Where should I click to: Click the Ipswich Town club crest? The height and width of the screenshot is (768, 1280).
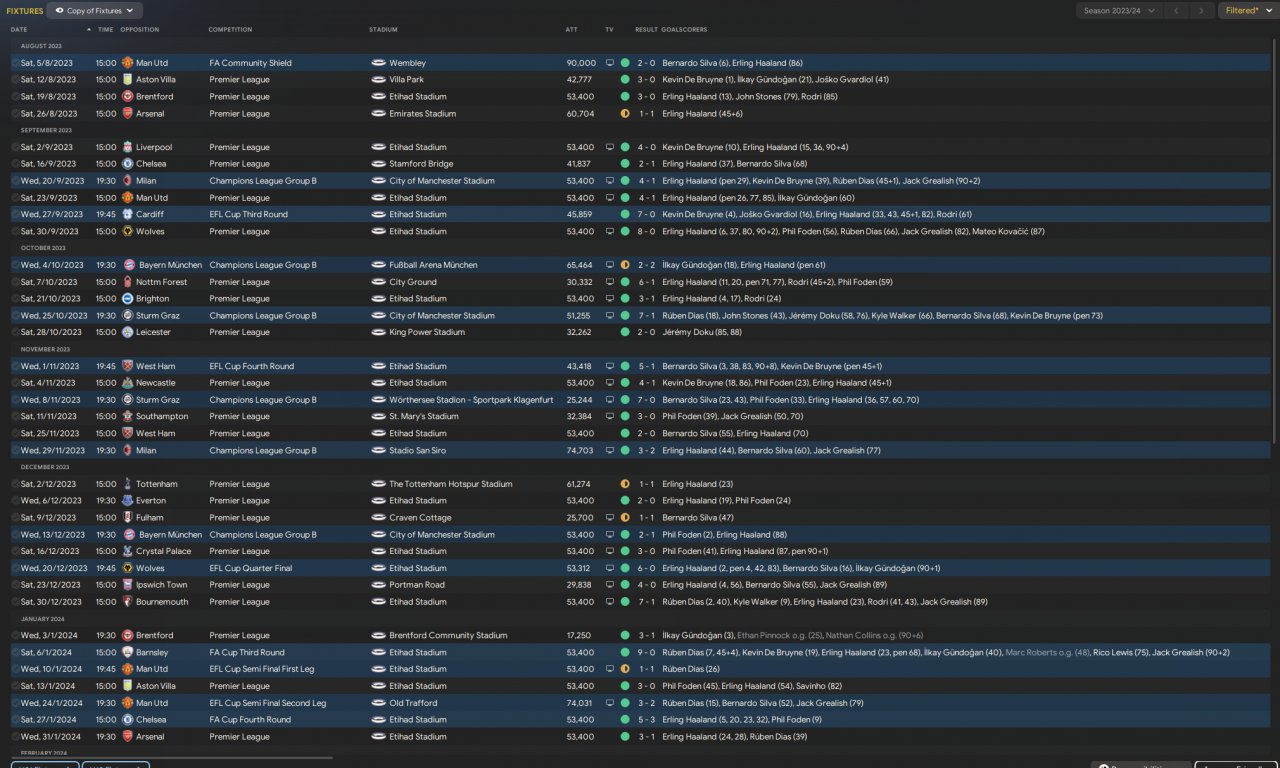(127, 585)
